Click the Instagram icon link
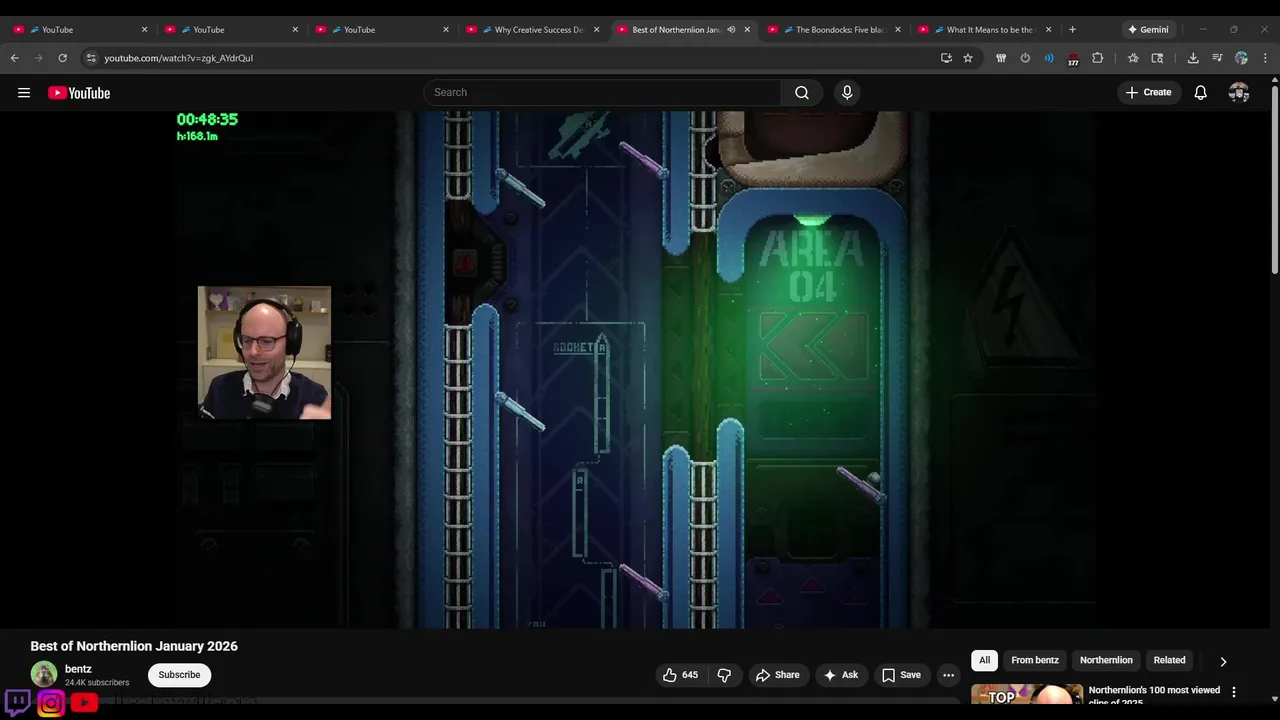 coord(51,703)
